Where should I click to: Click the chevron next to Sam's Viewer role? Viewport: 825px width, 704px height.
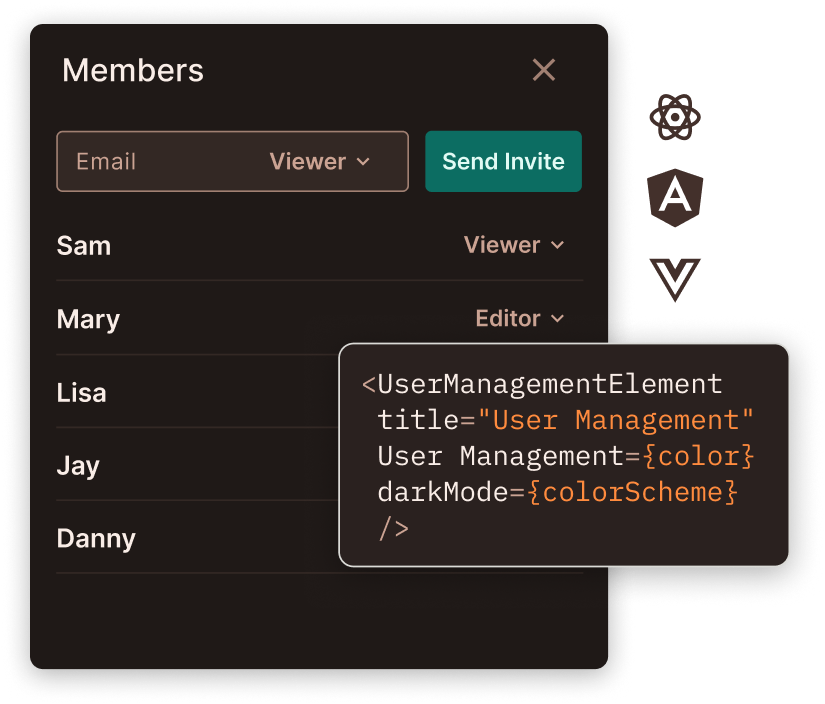pos(558,245)
